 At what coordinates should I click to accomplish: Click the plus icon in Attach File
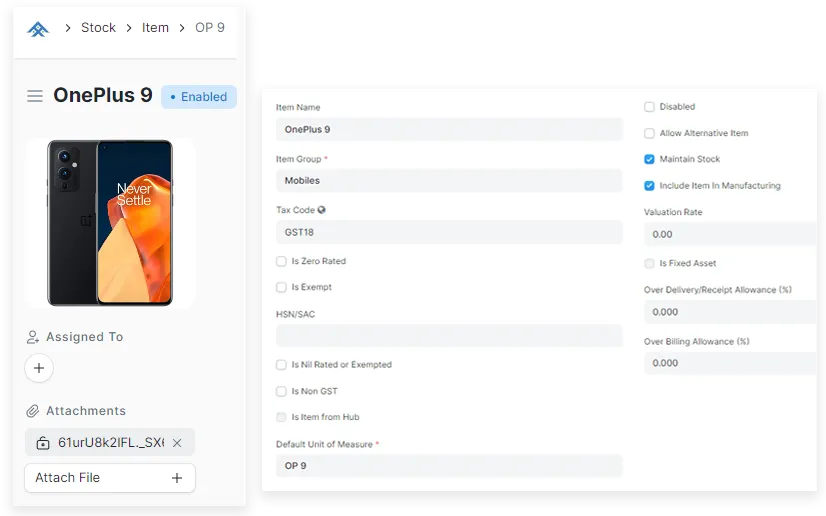coord(177,478)
